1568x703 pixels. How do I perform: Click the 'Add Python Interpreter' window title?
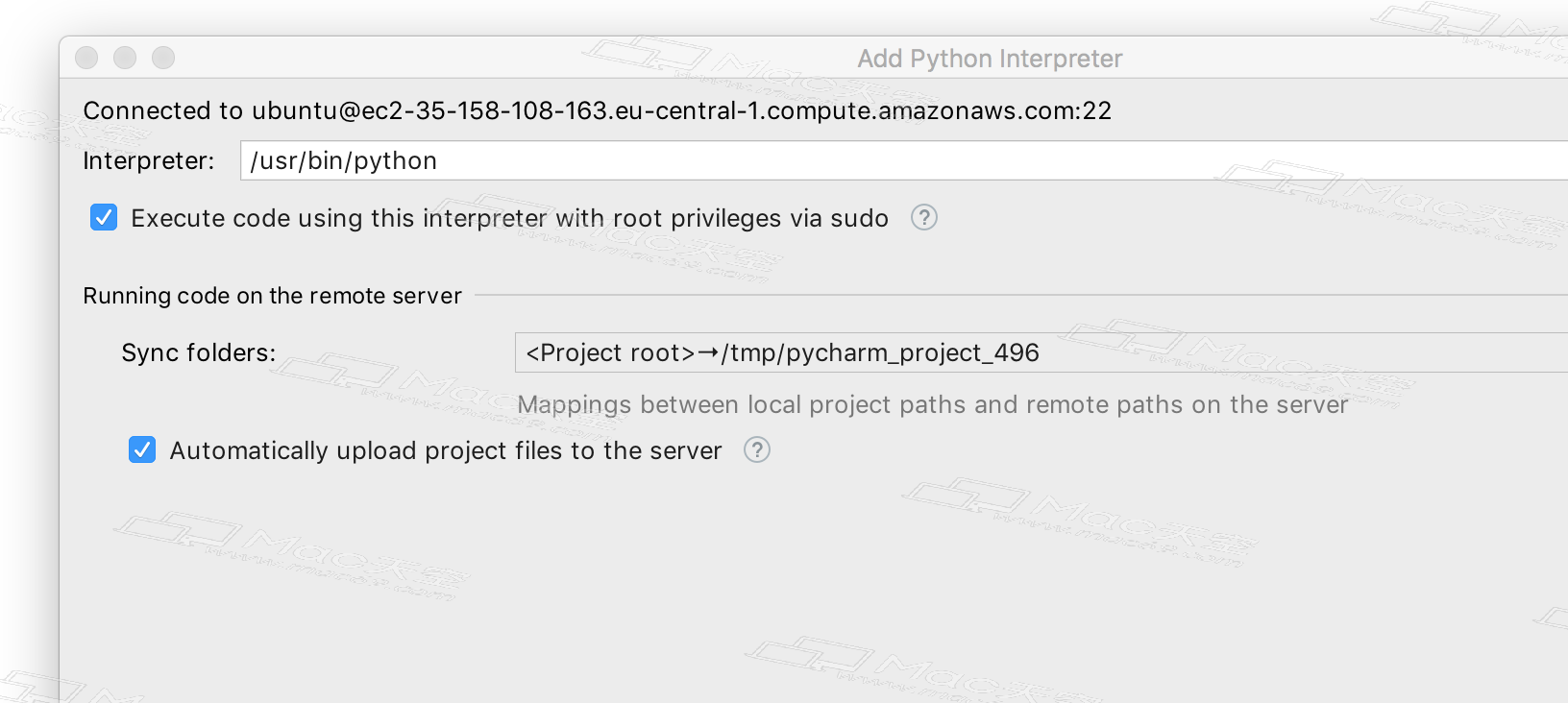click(x=990, y=59)
